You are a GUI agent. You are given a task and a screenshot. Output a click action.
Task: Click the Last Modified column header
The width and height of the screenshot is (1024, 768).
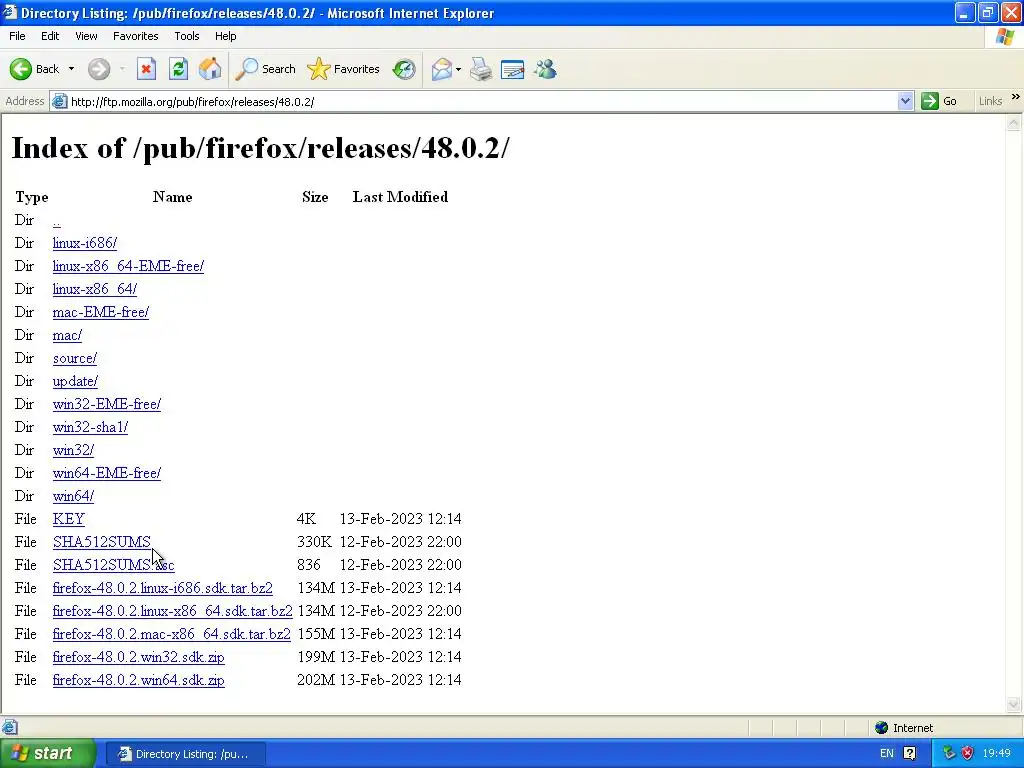[x=400, y=197]
